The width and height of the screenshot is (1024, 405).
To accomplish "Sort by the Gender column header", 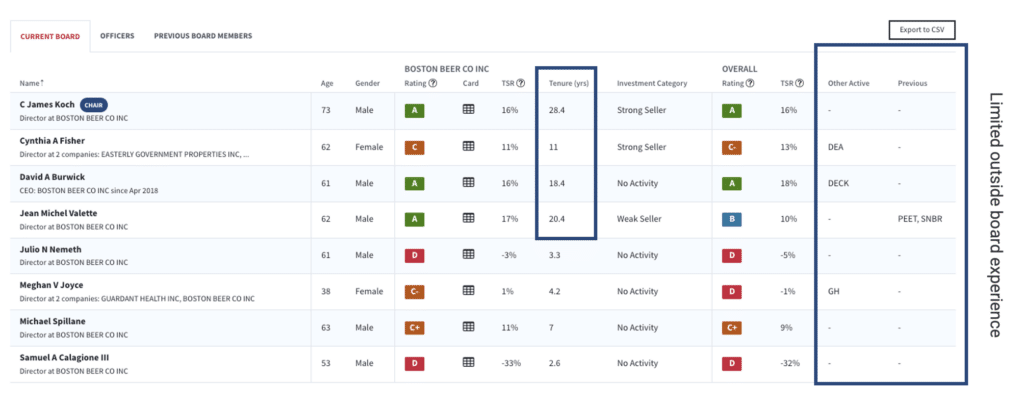I will (367, 84).
